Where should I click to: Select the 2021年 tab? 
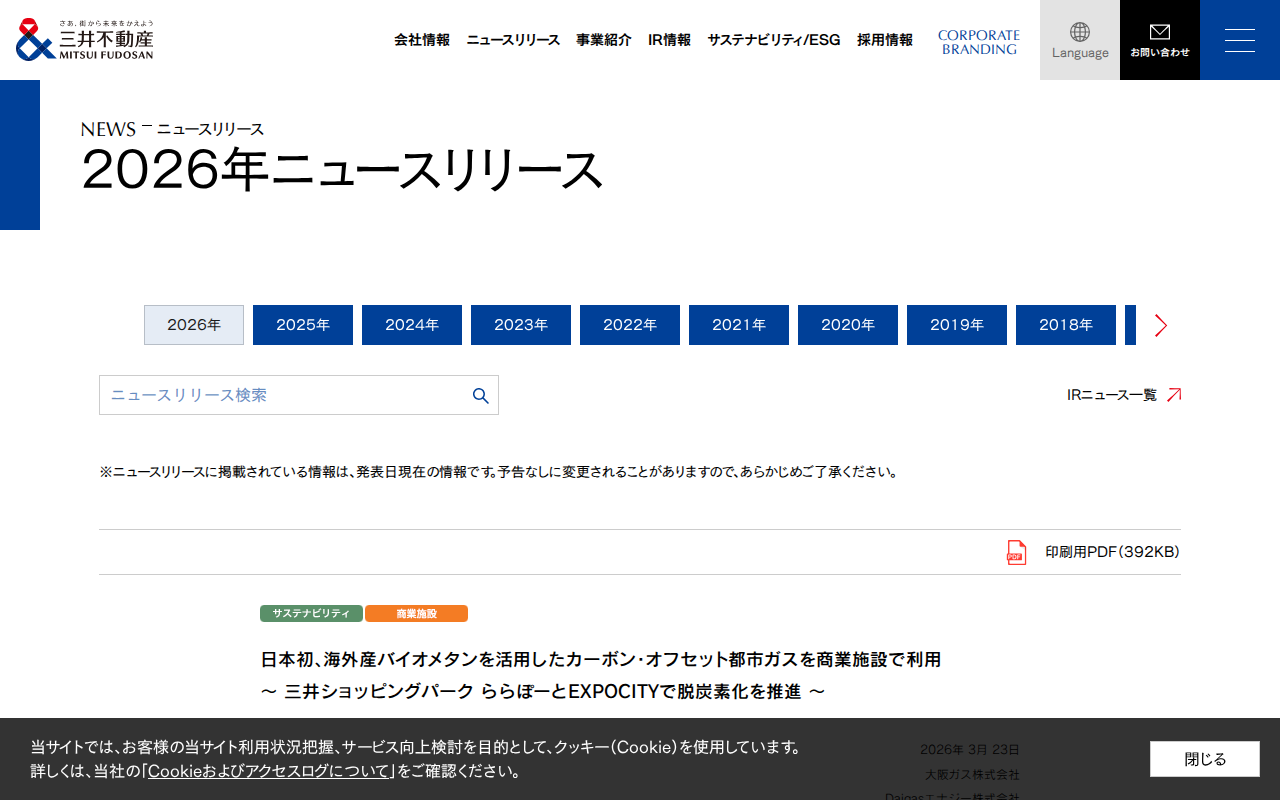tap(739, 325)
